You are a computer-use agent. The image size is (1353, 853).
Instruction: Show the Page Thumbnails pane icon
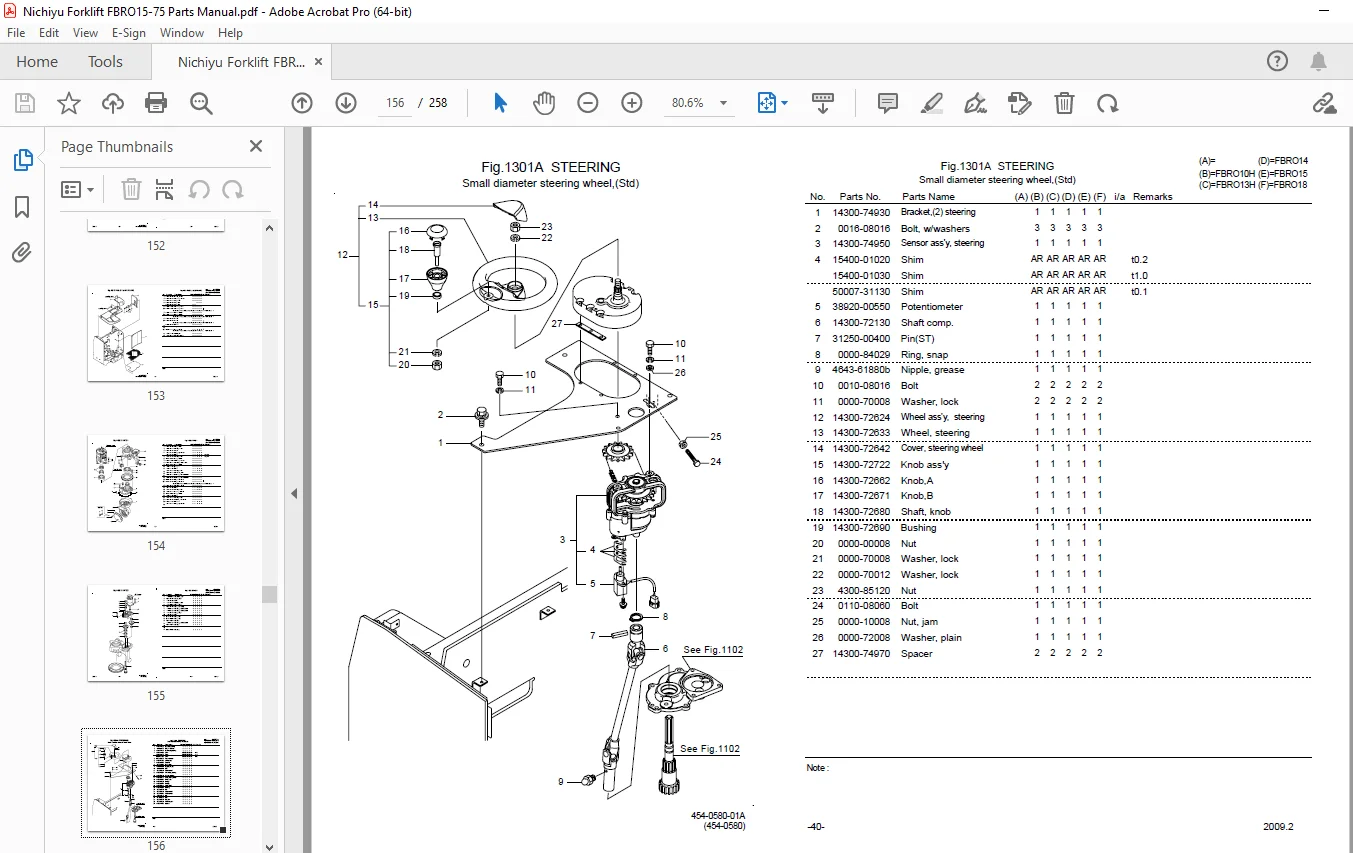point(22,160)
